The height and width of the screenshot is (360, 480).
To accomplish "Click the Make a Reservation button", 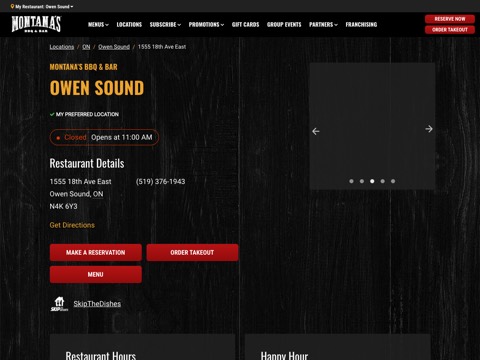I will [x=96, y=252].
